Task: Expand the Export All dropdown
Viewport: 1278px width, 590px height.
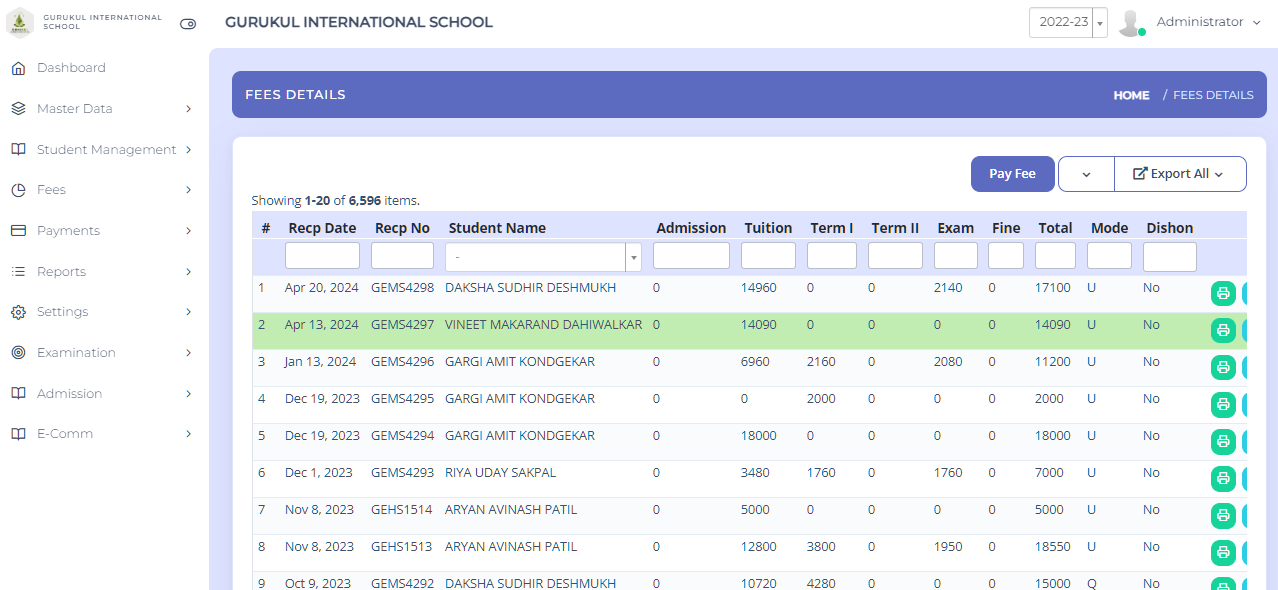Action: pos(1180,174)
